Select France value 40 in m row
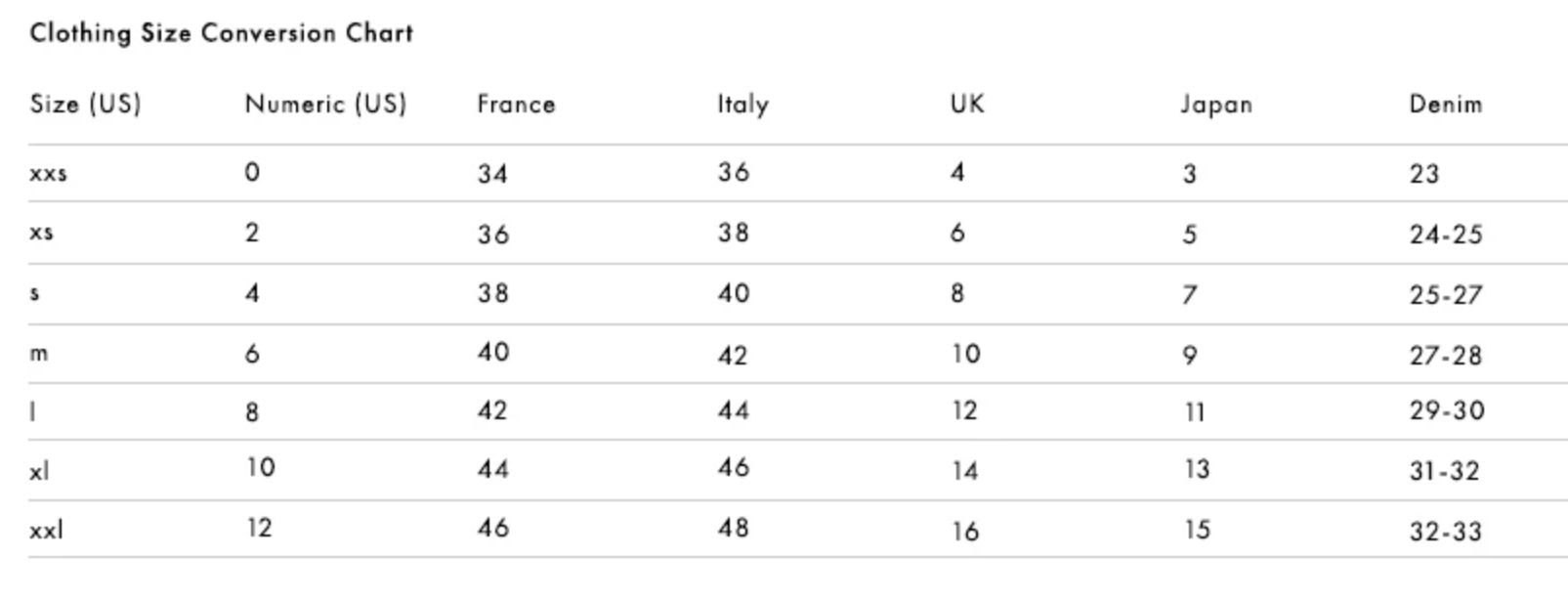This screenshot has height=600, width=1568. [492, 352]
